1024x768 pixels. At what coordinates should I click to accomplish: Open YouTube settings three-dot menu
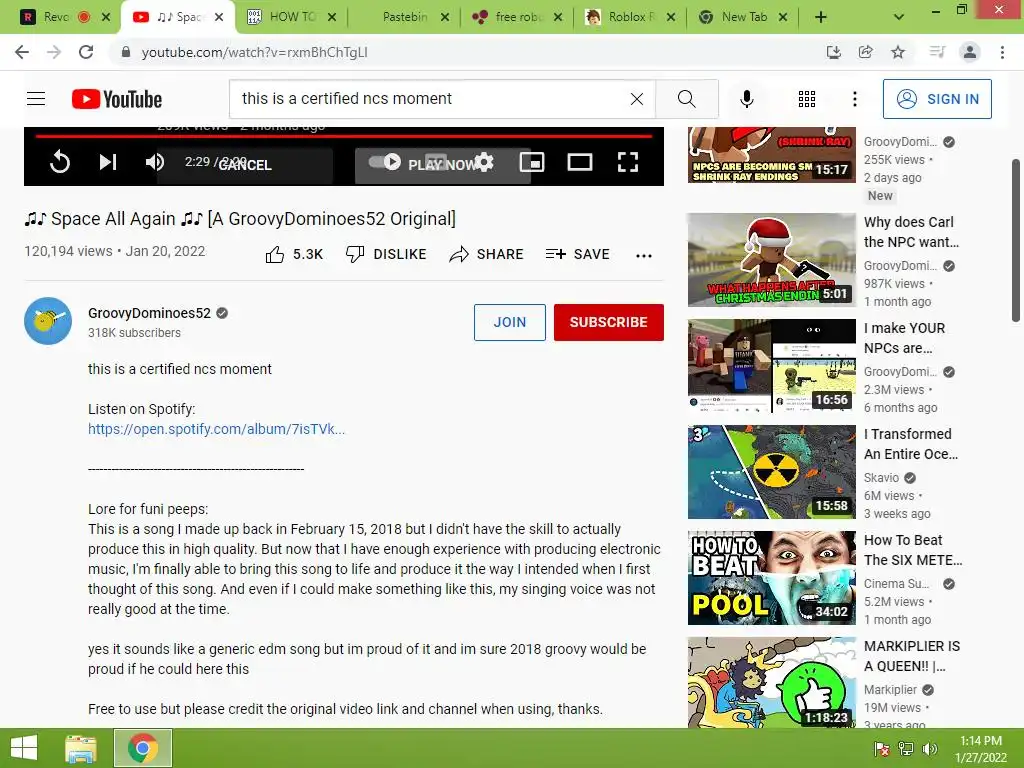click(x=854, y=99)
